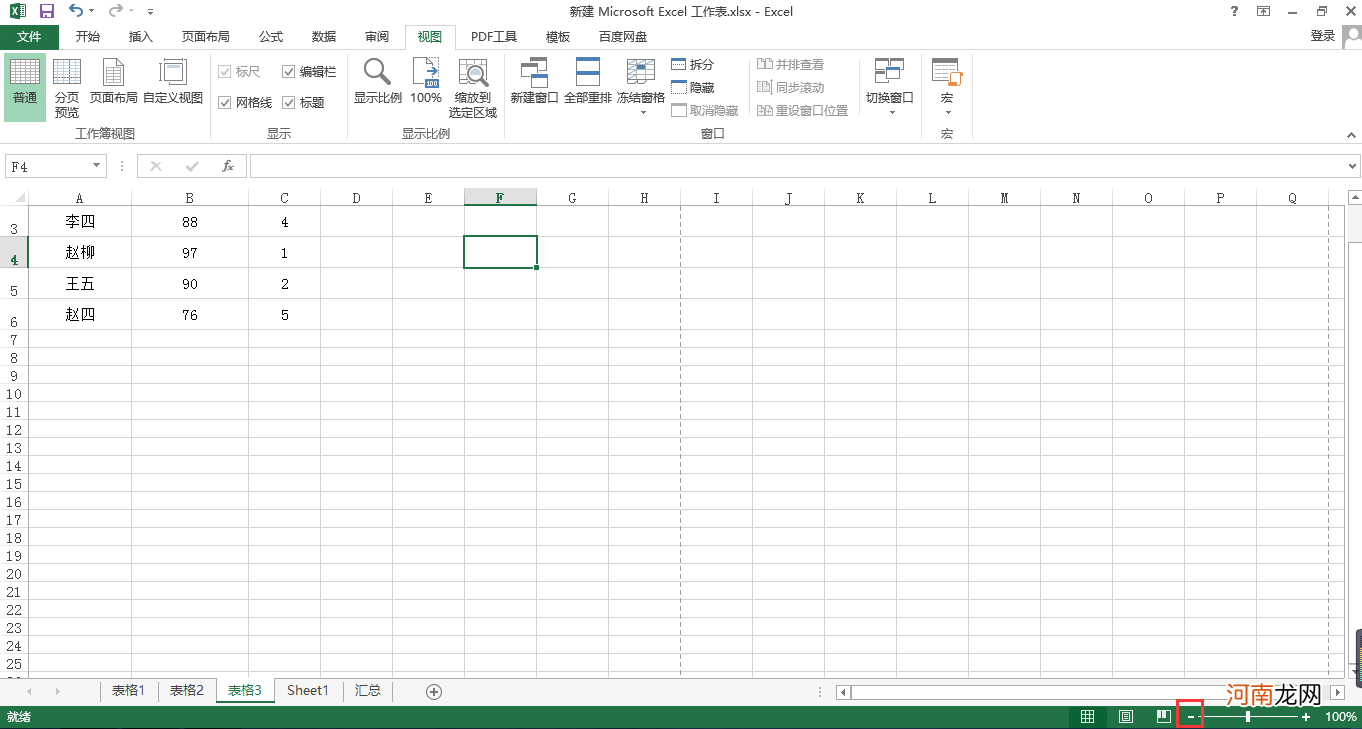
Task: Zoom to selection (缩放到选定区域)
Action: [x=473, y=88]
